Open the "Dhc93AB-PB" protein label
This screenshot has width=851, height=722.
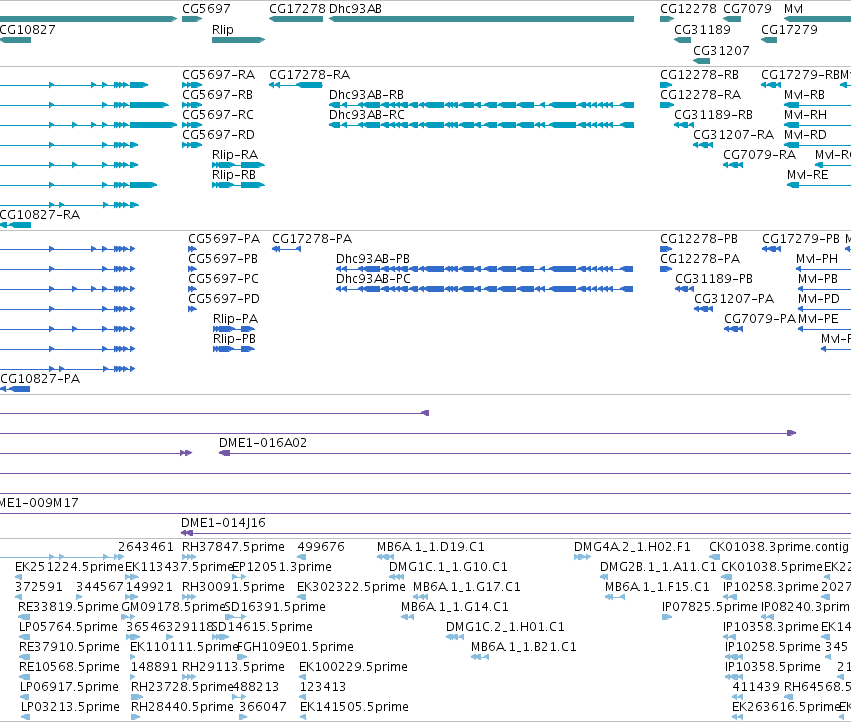point(373,258)
